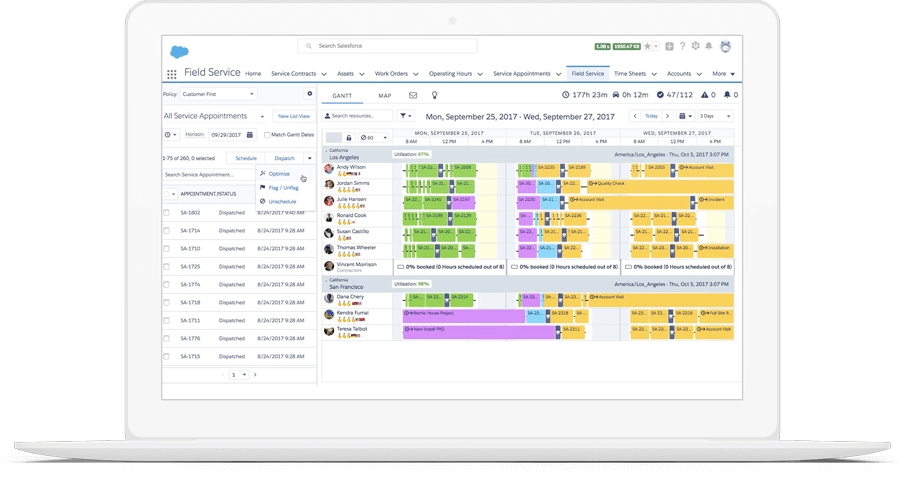Open the clock time filter dropdown
This screenshot has width=910, height=500.
[x=171, y=135]
